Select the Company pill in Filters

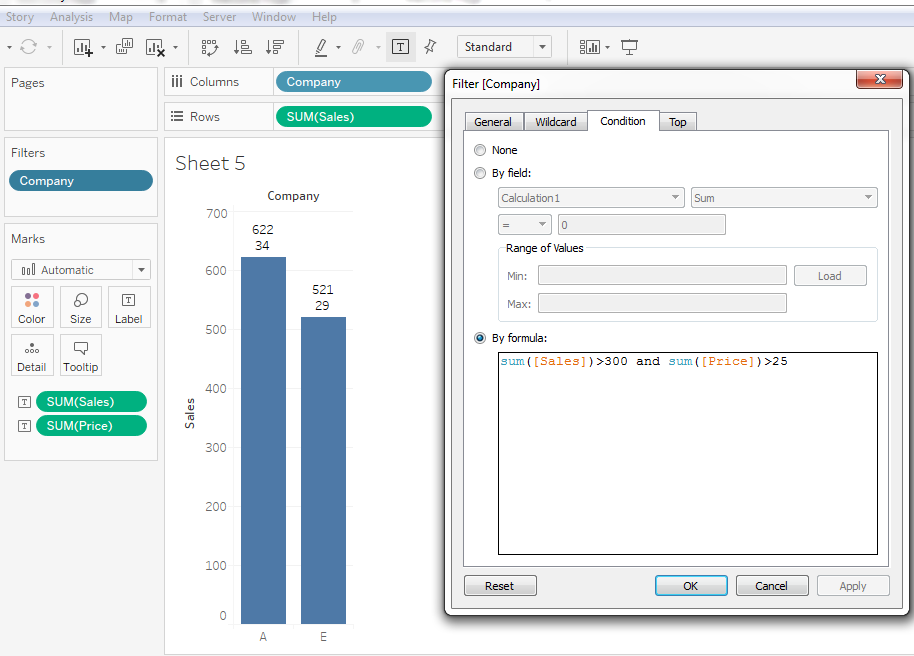point(81,181)
